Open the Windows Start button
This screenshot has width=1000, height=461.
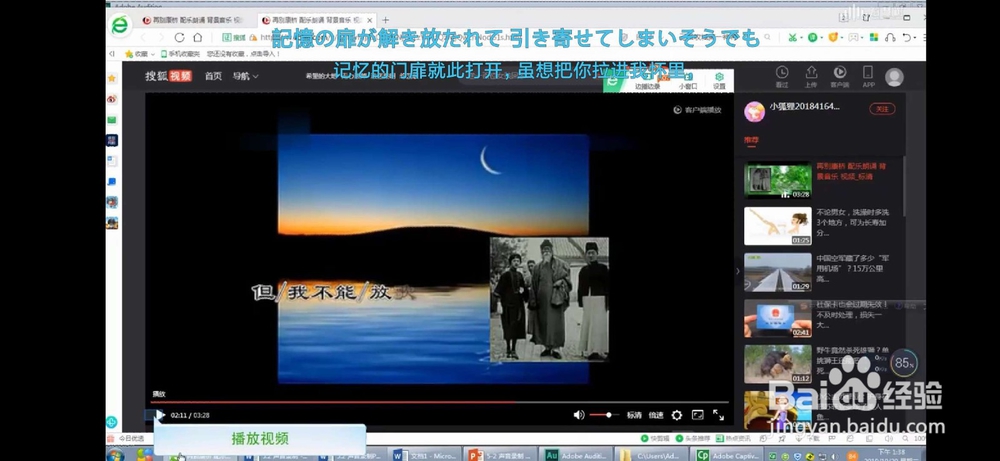[115, 455]
